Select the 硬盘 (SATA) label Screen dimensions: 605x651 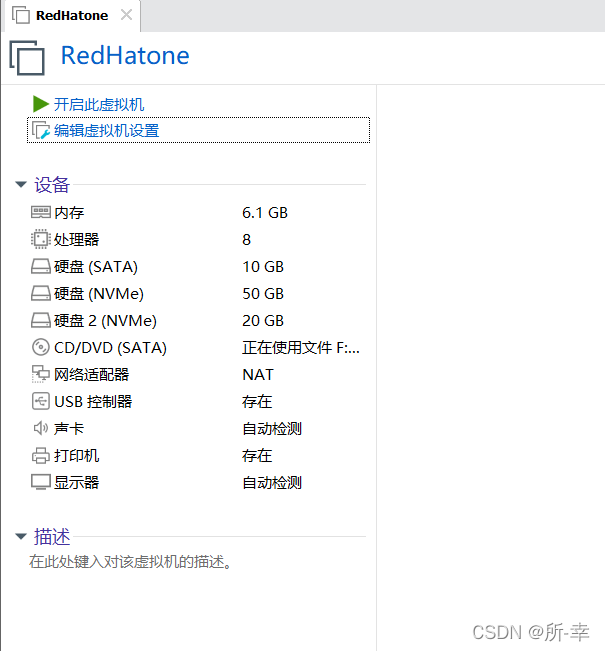click(x=96, y=267)
